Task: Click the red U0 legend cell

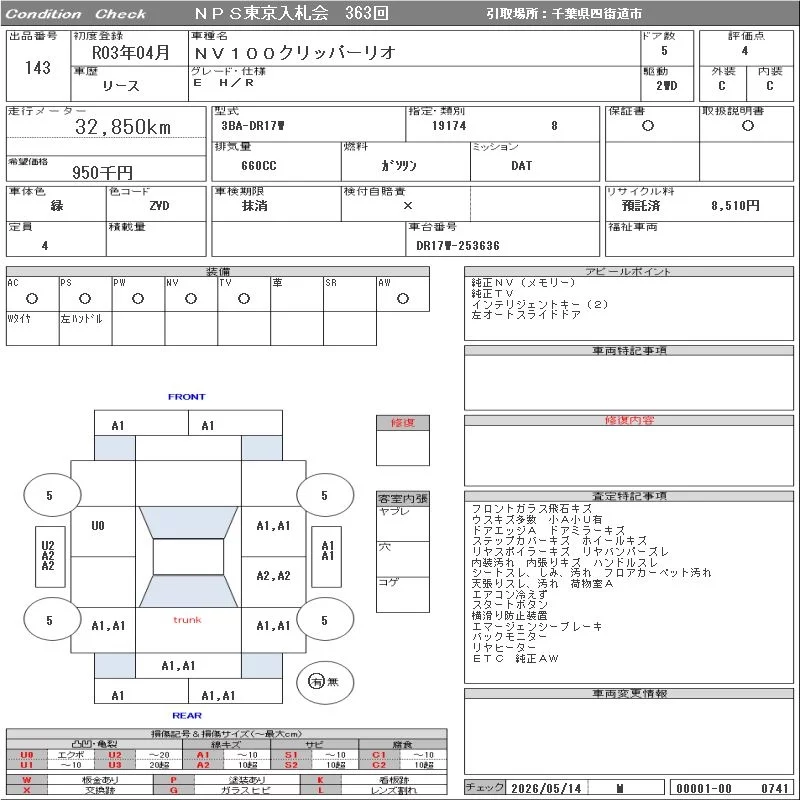Action: [x=27, y=755]
